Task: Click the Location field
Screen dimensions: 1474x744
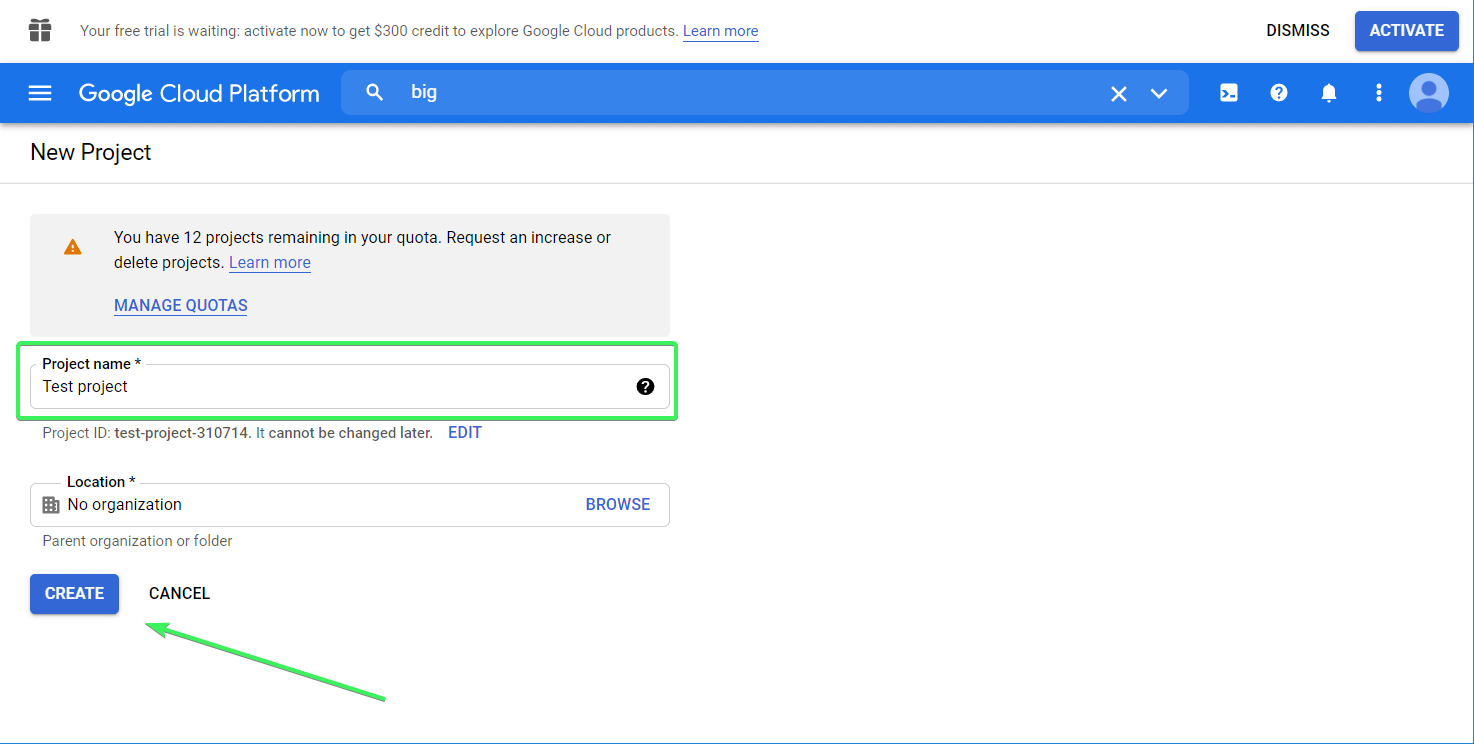Action: 350,505
